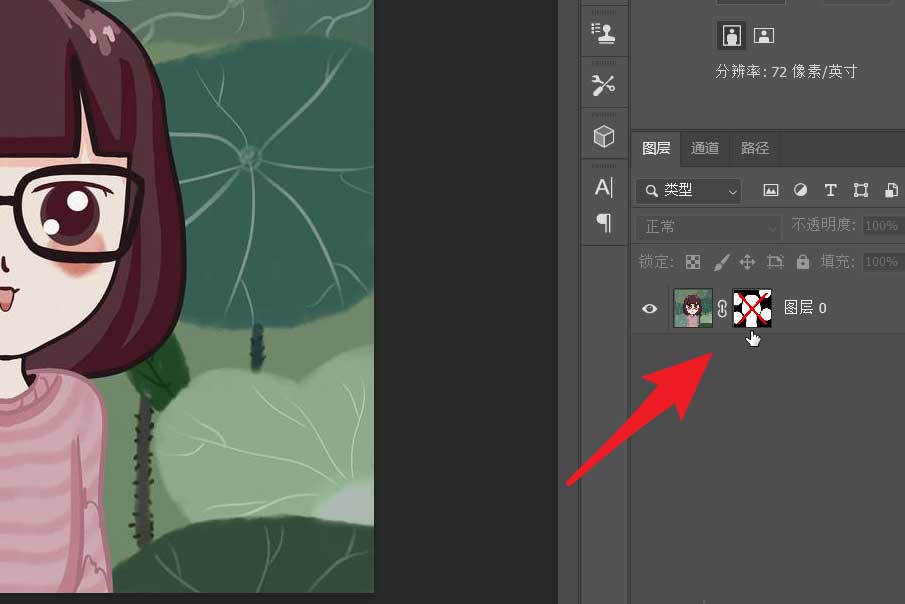Switch to the 通道 tab
The image size is (905, 604).
(705, 148)
